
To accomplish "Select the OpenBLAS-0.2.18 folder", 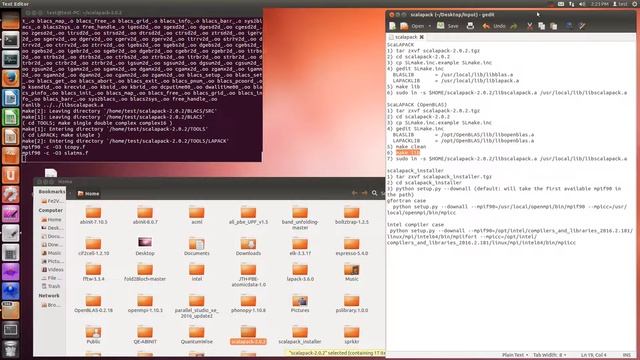I will coord(93,303).
